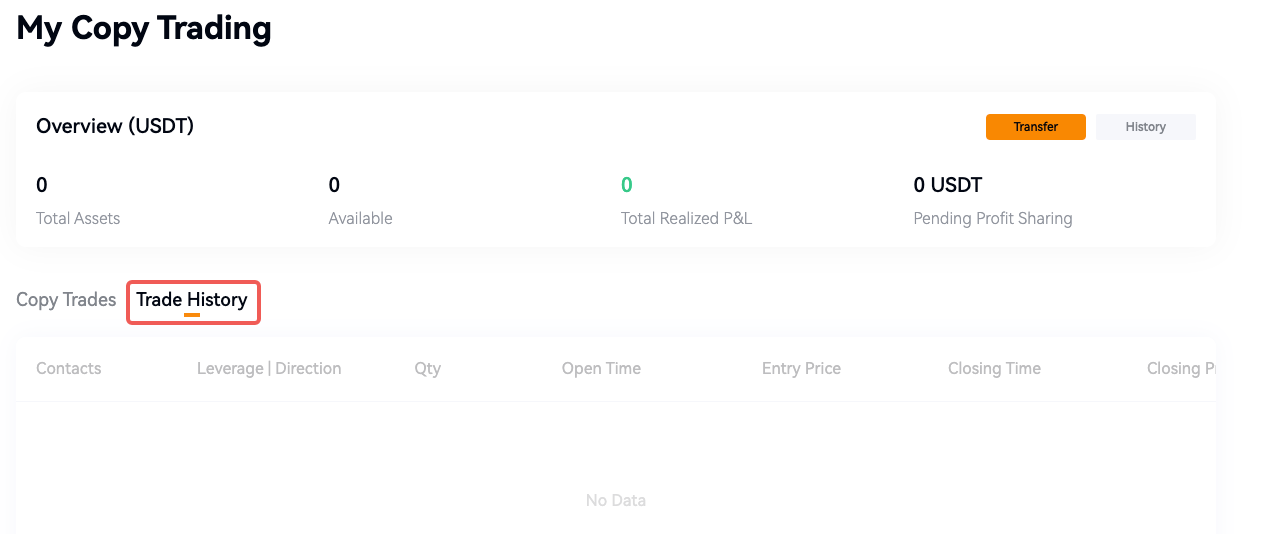Click the Total Realized P&L label
The height and width of the screenshot is (534, 1273).
(686, 218)
